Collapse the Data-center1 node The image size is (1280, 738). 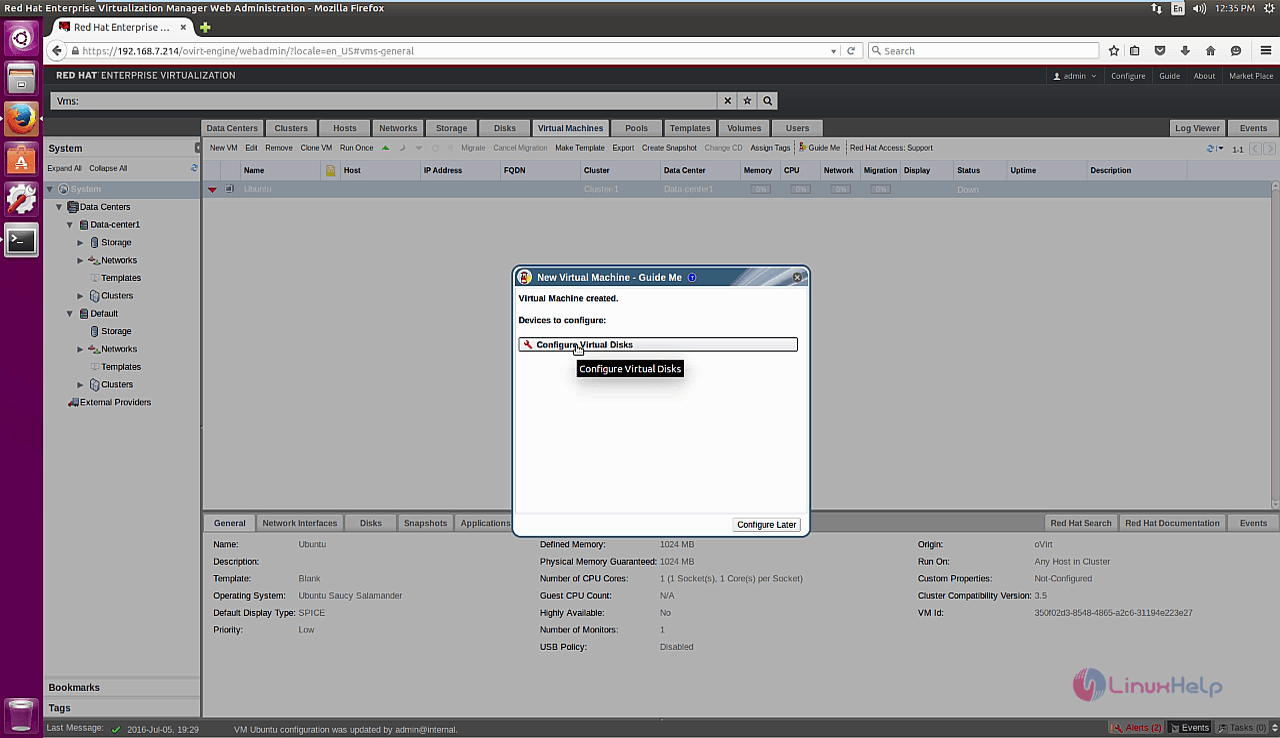pos(70,225)
